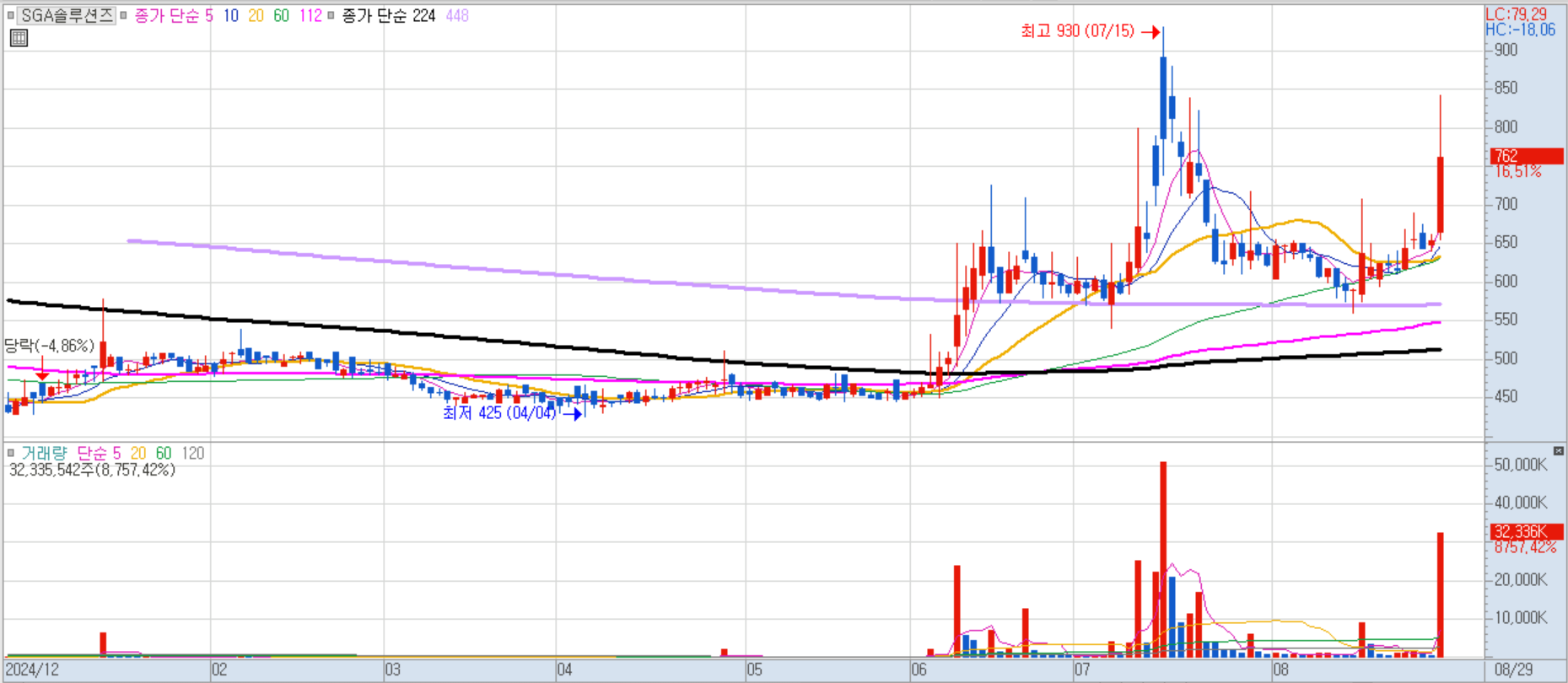Select the magenta 112 moving average label

pyautogui.click(x=310, y=15)
